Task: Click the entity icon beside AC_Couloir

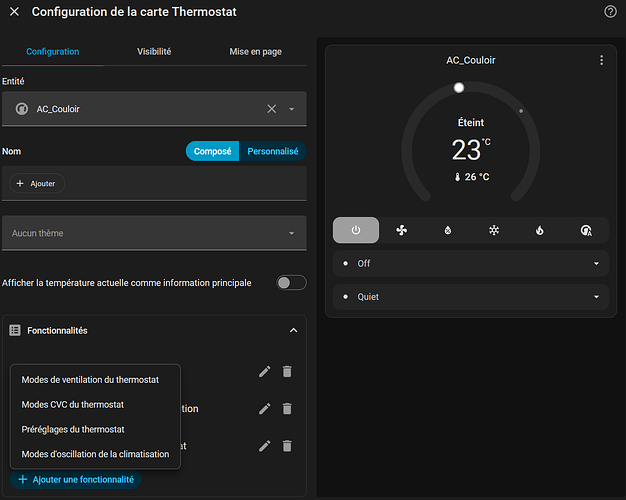Action: click(x=22, y=109)
